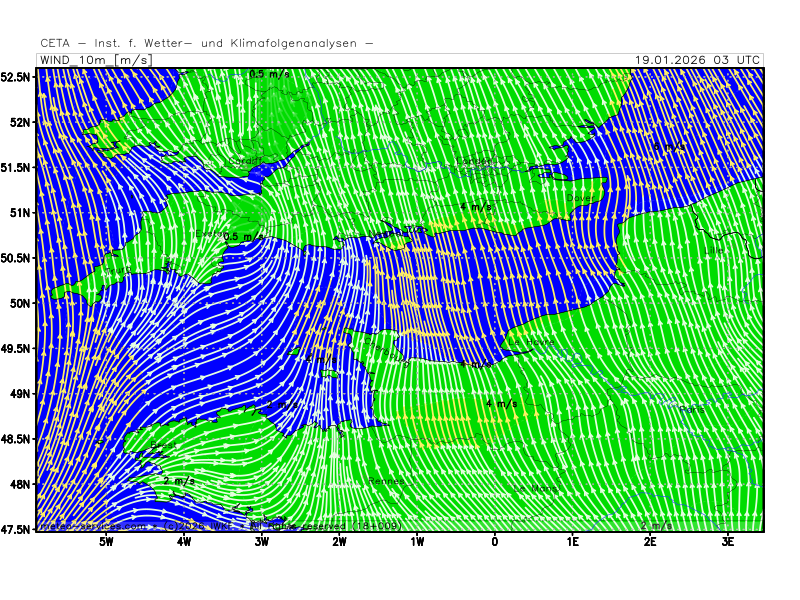
Task: Click the 3E longitude axis label
Action: pyautogui.click(x=728, y=543)
